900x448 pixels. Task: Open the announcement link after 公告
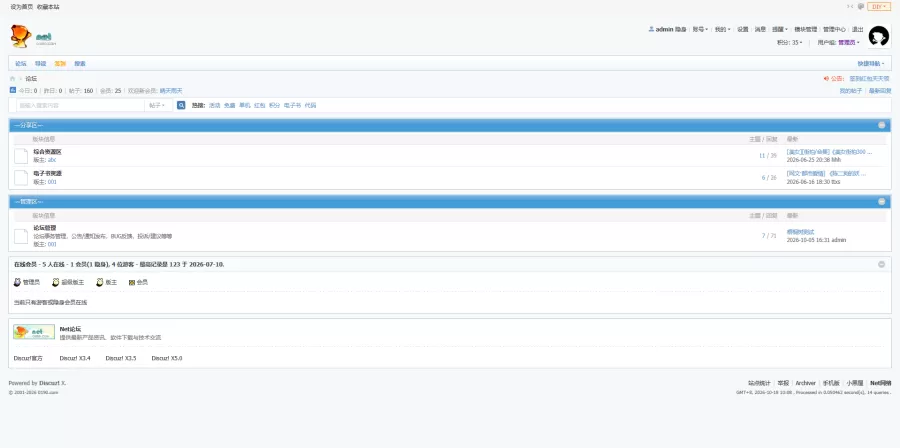(869, 79)
